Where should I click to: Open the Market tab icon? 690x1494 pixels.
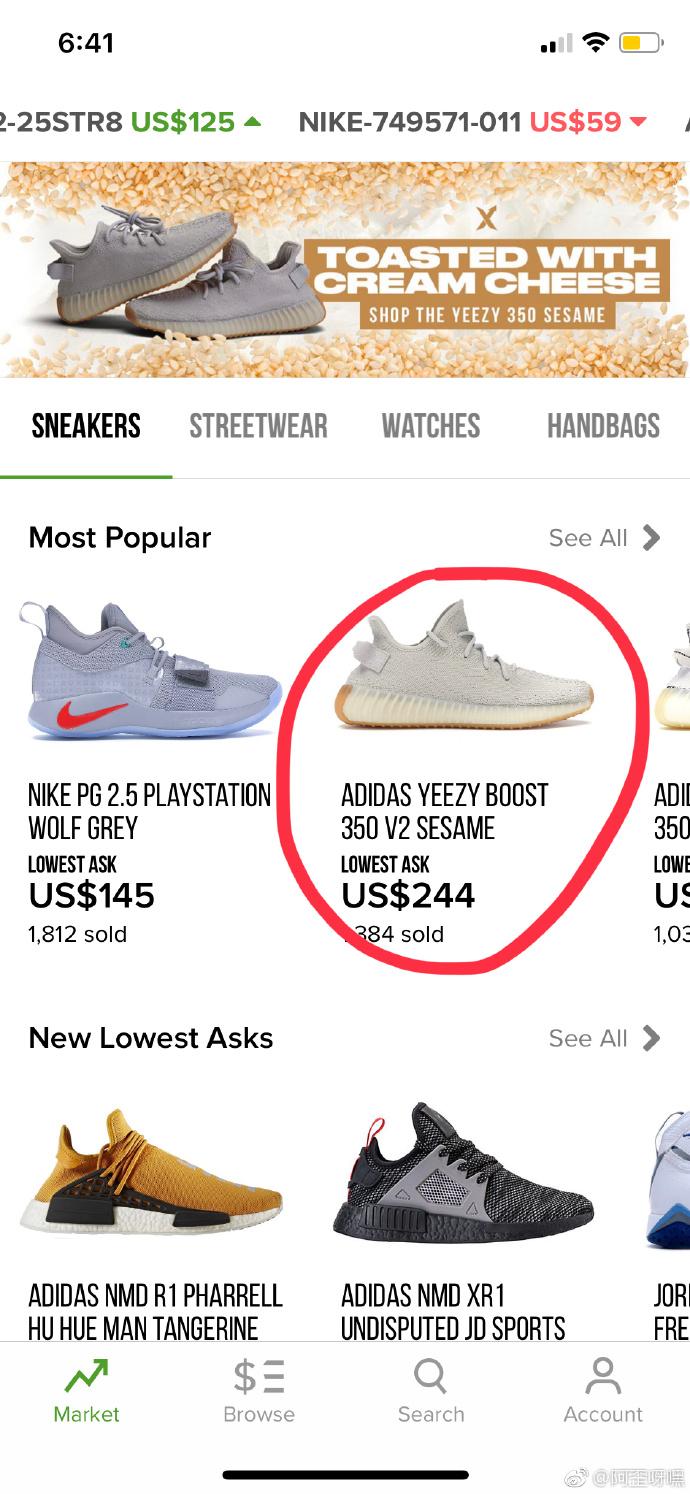86,1376
